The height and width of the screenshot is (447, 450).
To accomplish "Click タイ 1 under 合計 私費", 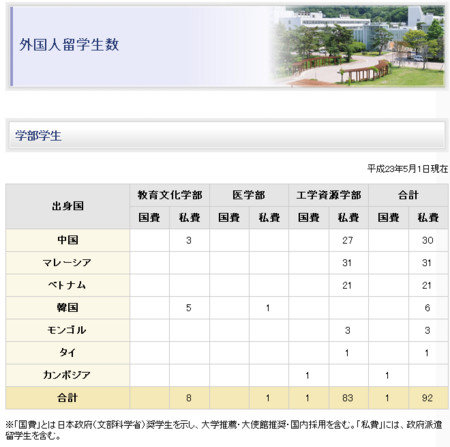I will pyautogui.click(x=427, y=353).
